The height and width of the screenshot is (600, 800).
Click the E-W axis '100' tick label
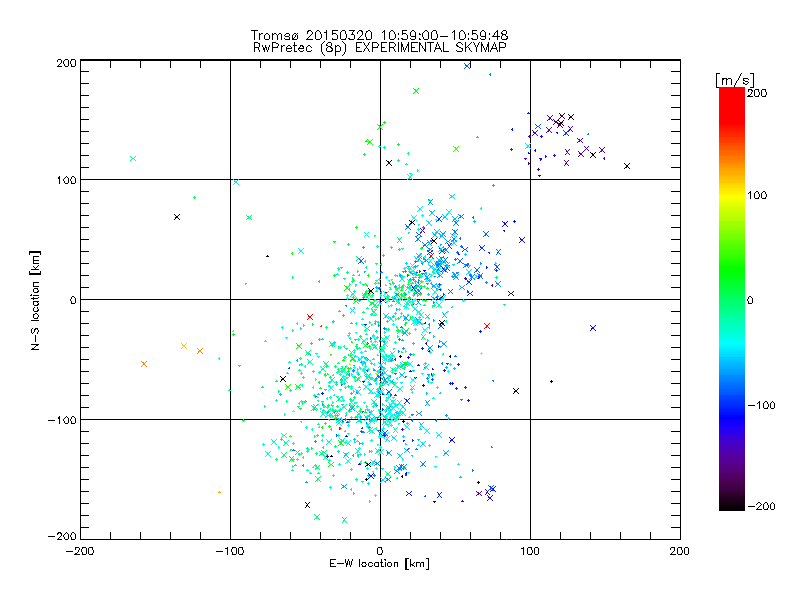pos(530,551)
